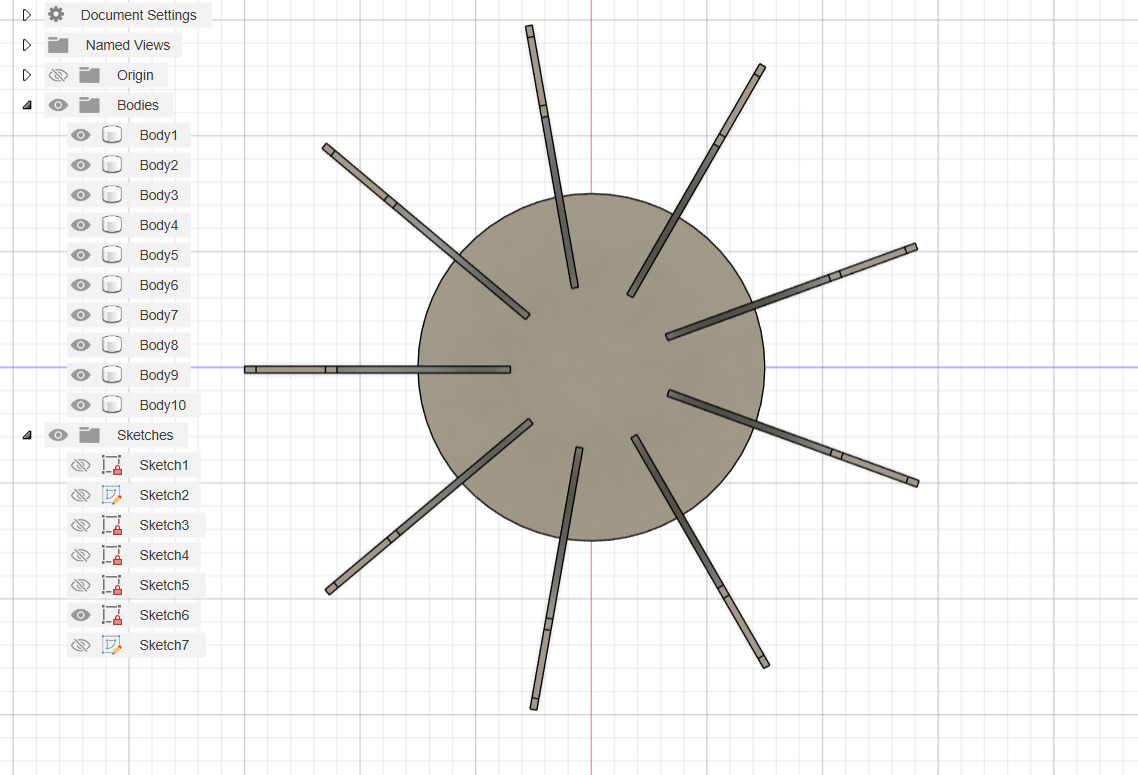This screenshot has width=1138, height=775.
Task: Show Sketch4 using its crossed-eye toggle
Action: coord(80,555)
